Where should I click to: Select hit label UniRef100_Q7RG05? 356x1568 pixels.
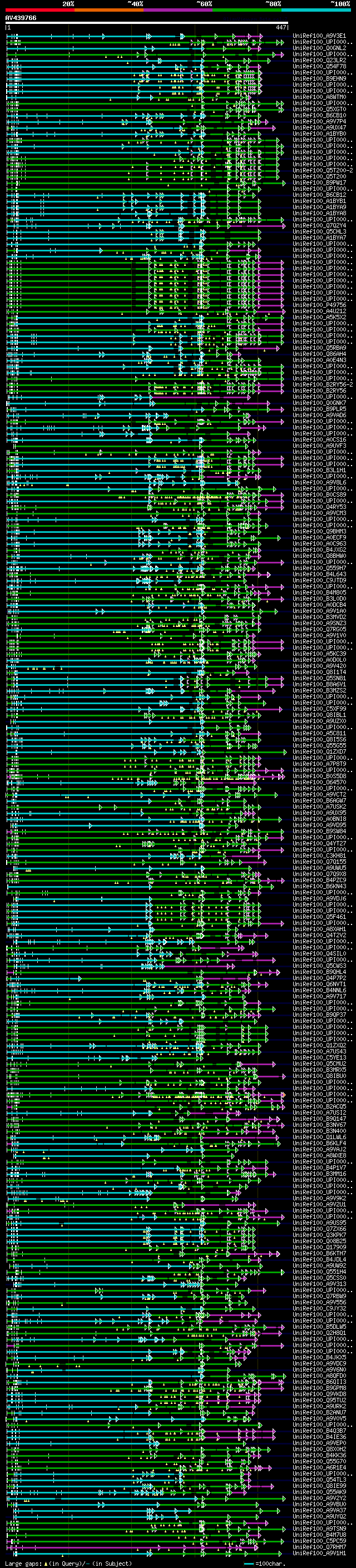(319, 629)
